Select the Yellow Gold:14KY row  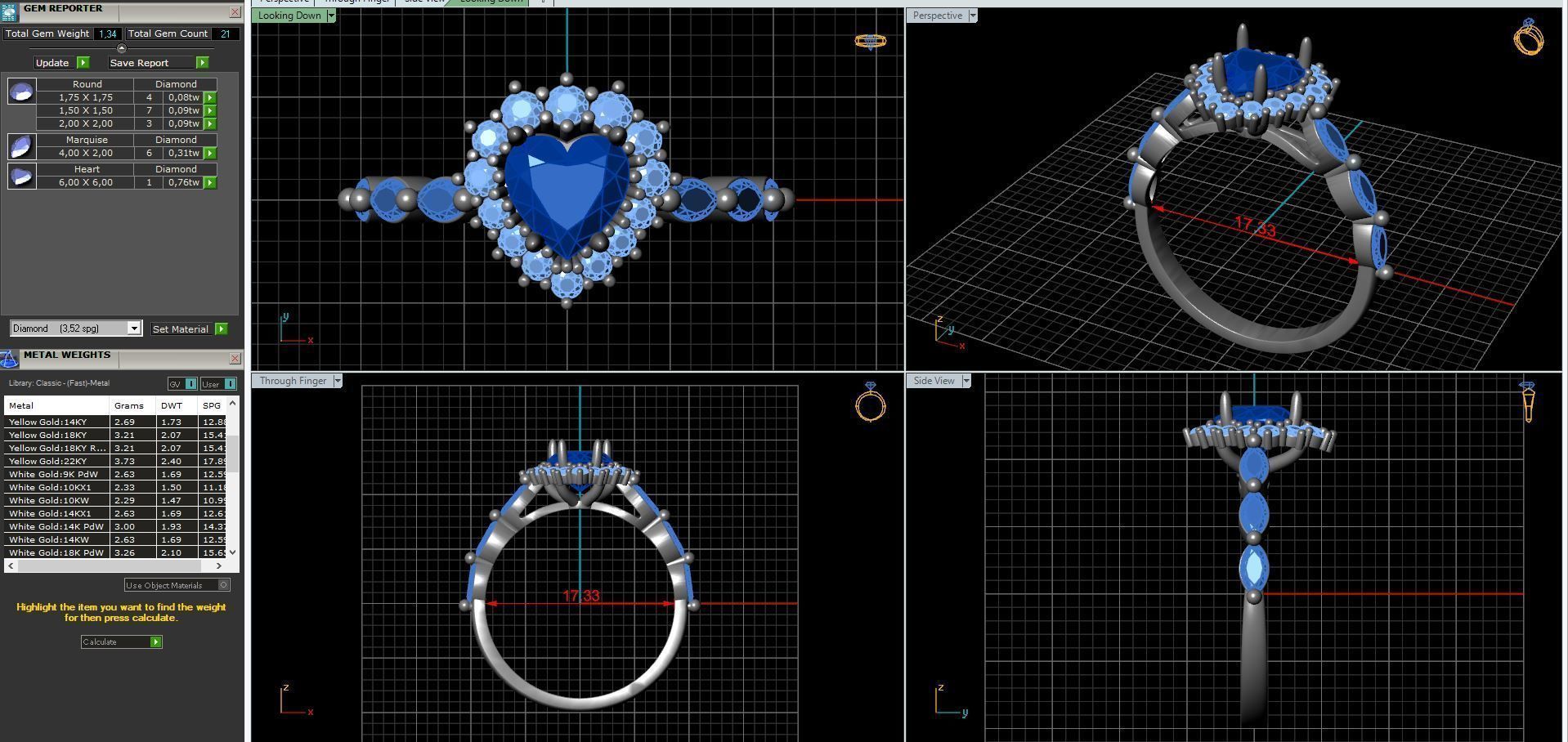click(115, 422)
